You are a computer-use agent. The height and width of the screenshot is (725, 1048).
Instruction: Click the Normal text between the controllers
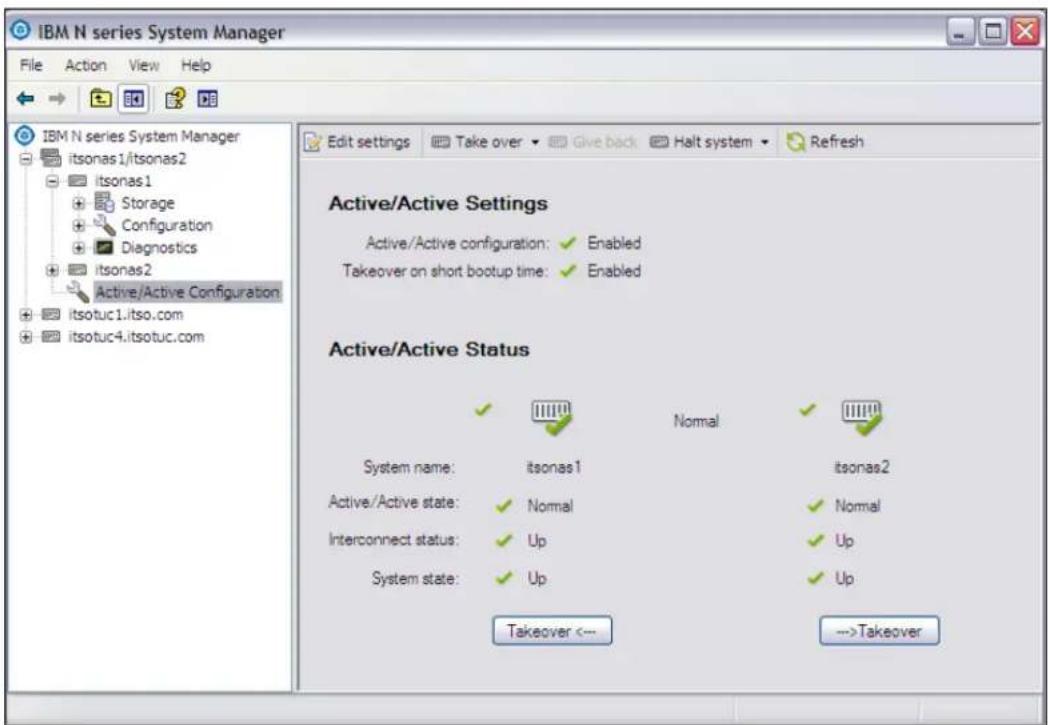696,421
